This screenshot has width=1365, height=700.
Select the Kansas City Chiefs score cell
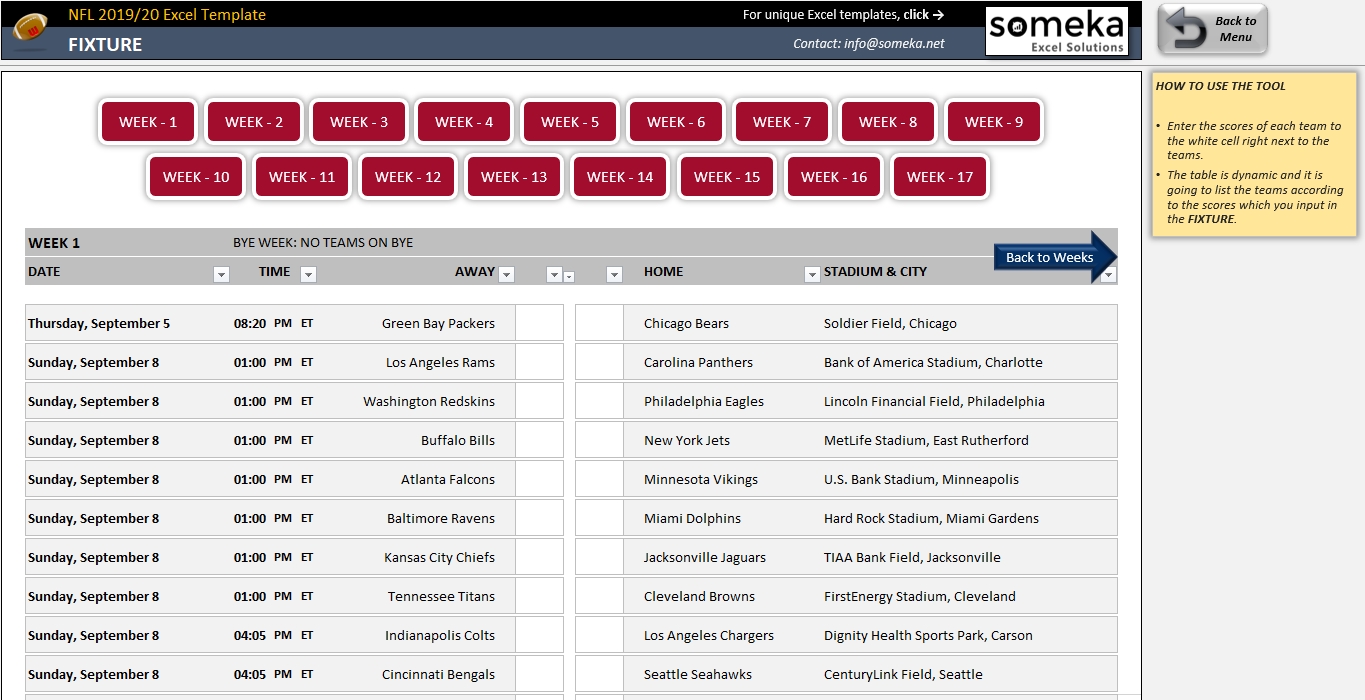pyautogui.click(x=540, y=557)
